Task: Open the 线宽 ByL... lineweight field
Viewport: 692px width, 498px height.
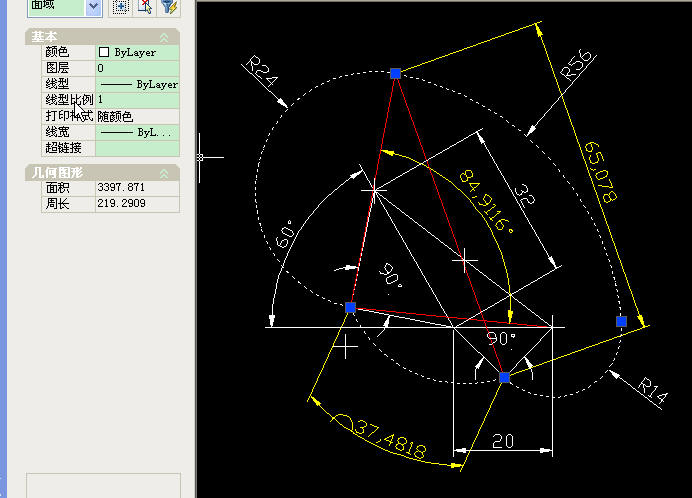Action: click(x=137, y=132)
